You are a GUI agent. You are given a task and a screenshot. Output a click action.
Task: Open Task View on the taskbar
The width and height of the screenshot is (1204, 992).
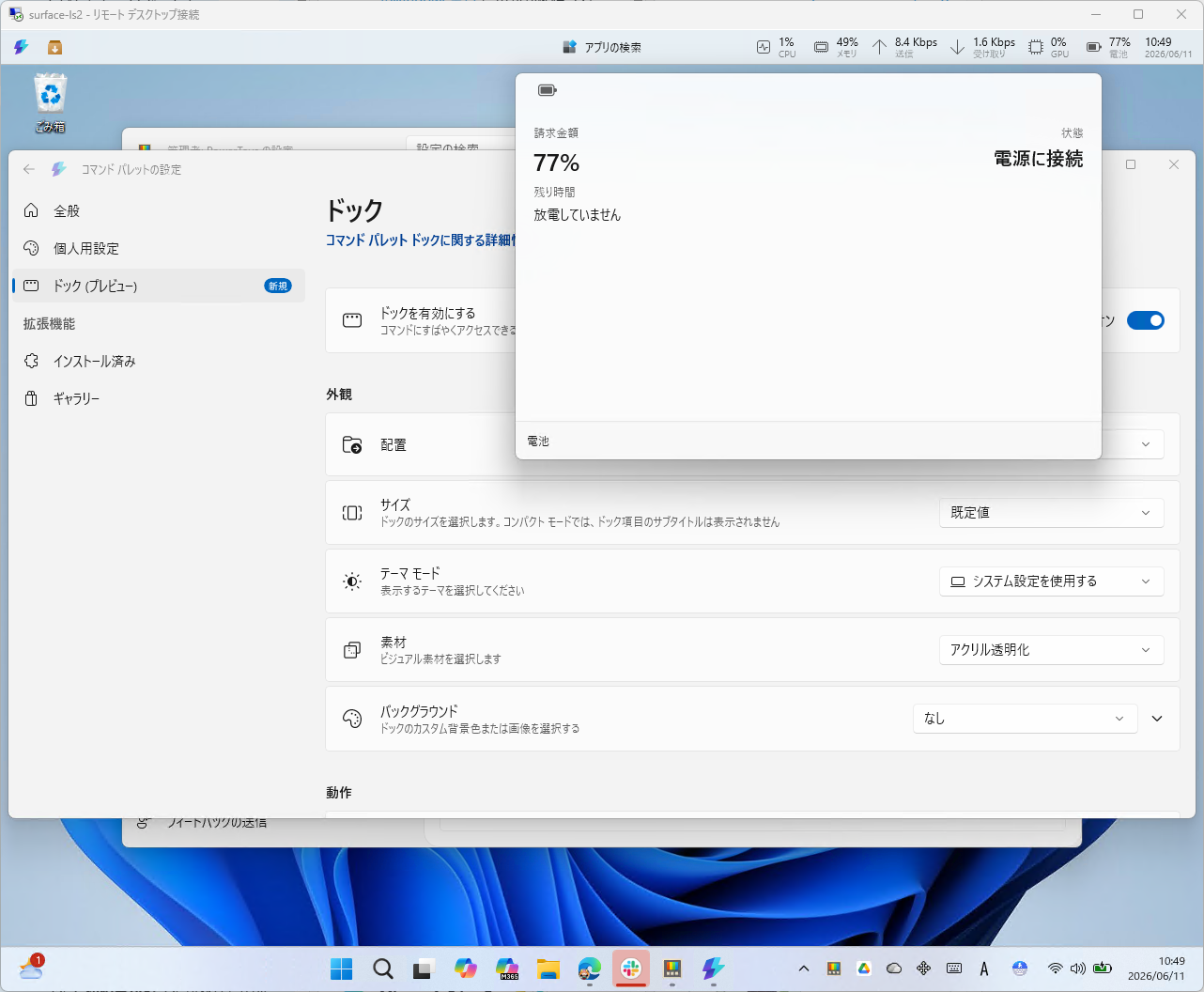pos(424,969)
